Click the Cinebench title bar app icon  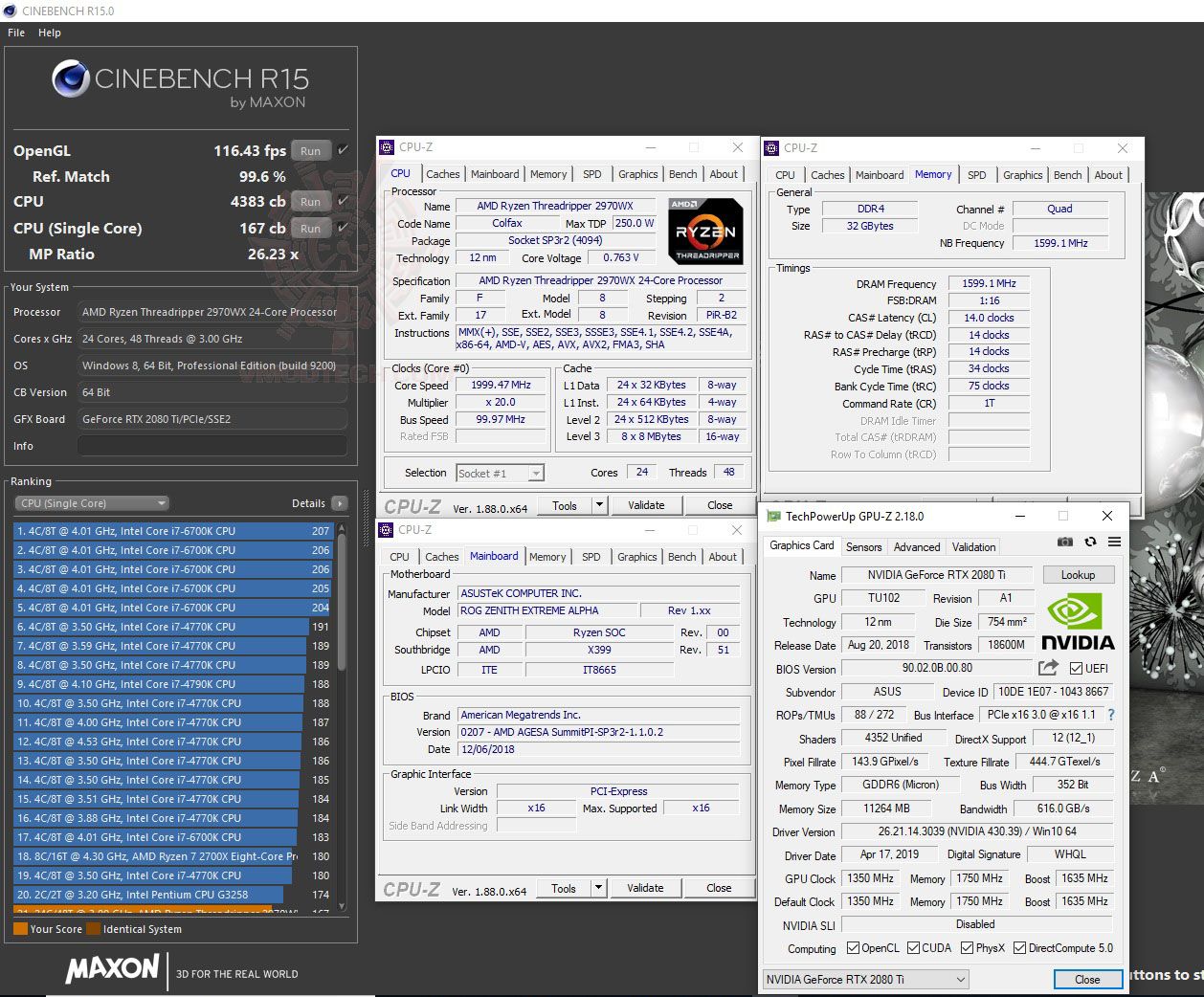(x=11, y=11)
